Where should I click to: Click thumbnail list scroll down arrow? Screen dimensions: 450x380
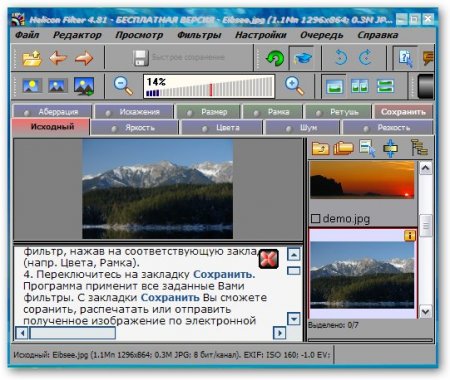[x=425, y=312]
